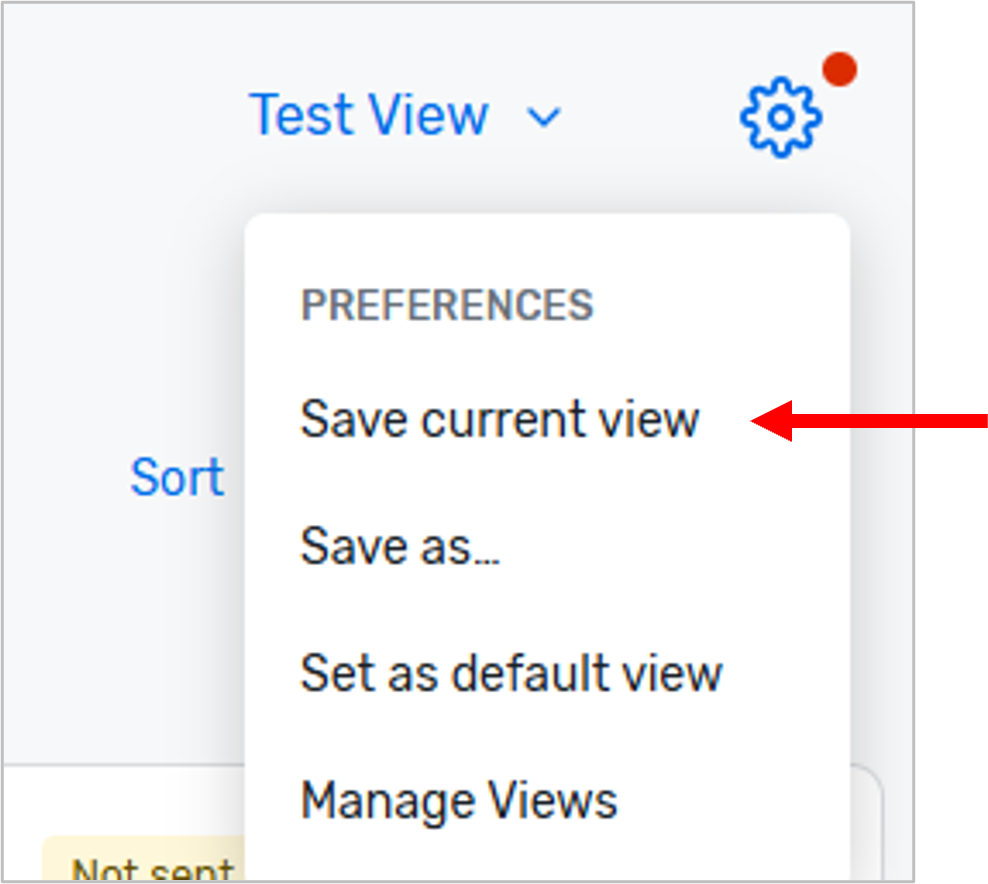
Task: Click Save as in the preferences menu
Action: (x=398, y=546)
